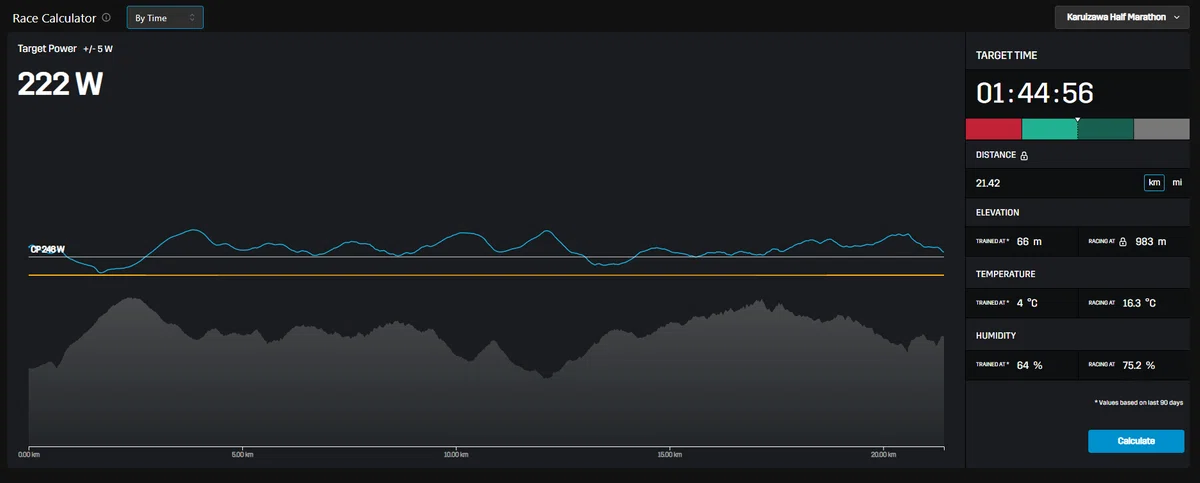Click the TEMPERATURE section heading

point(1005,273)
